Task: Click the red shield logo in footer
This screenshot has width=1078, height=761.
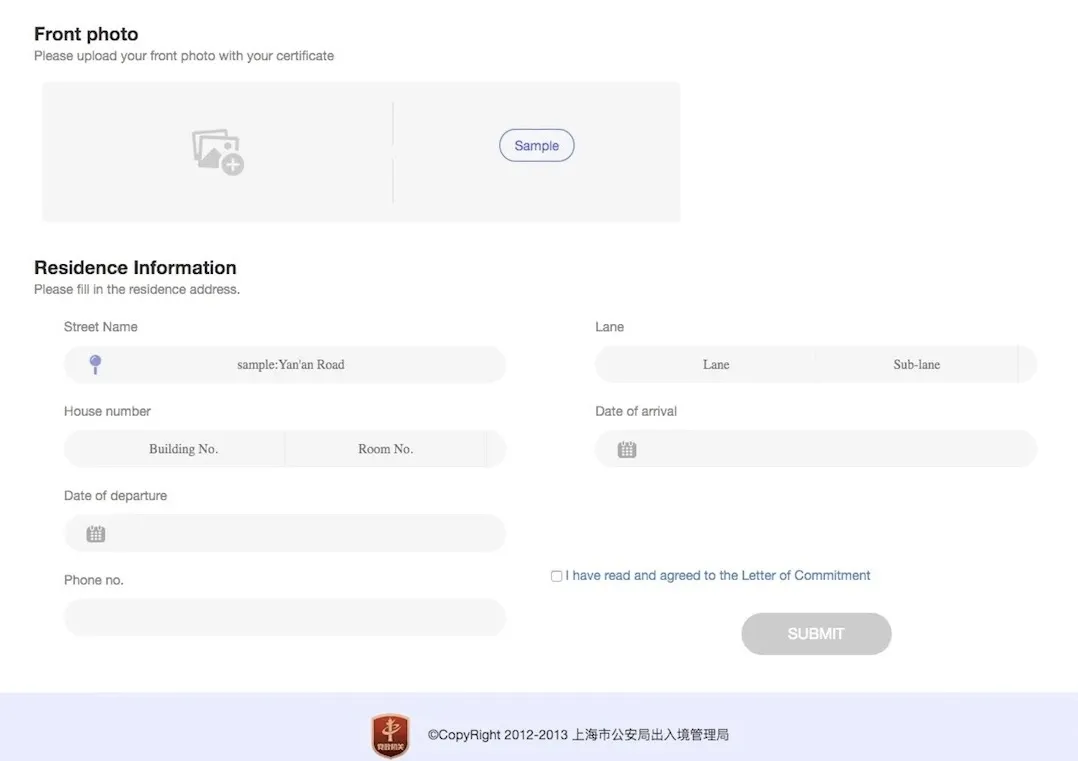Action: tap(390, 735)
